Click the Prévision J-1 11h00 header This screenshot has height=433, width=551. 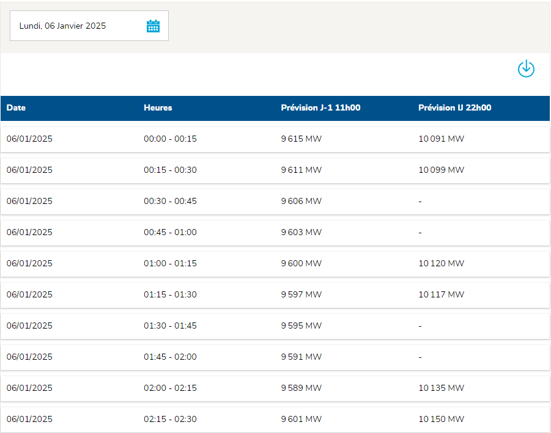pos(320,108)
